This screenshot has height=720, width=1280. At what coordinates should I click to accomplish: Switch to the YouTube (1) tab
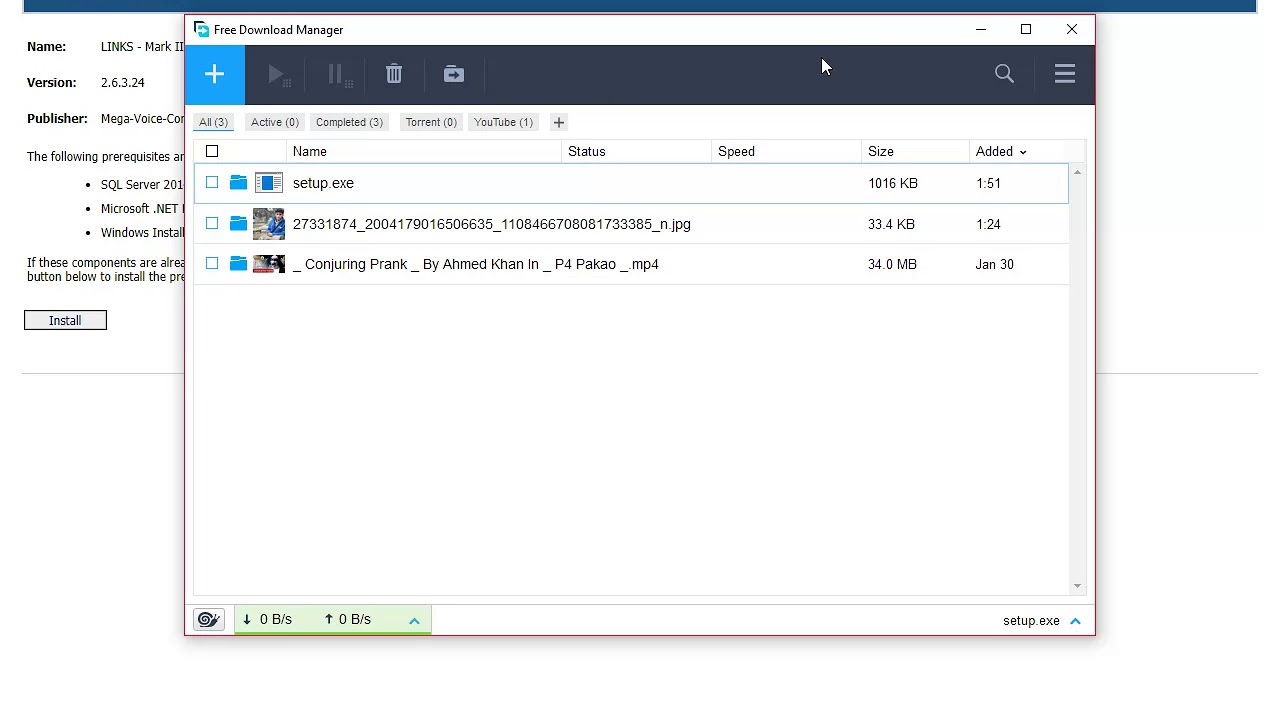(x=503, y=122)
